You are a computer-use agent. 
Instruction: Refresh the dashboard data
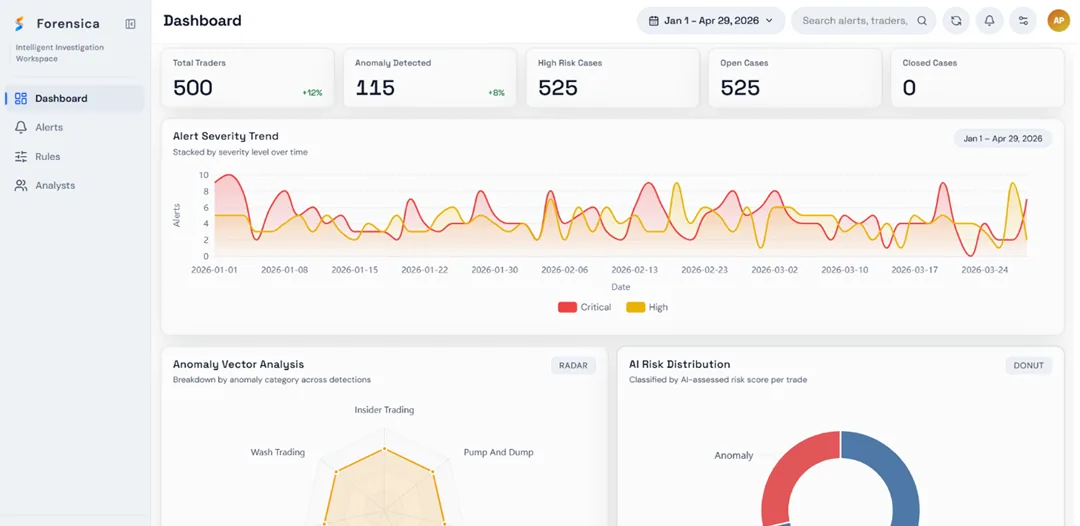(x=956, y=21)
